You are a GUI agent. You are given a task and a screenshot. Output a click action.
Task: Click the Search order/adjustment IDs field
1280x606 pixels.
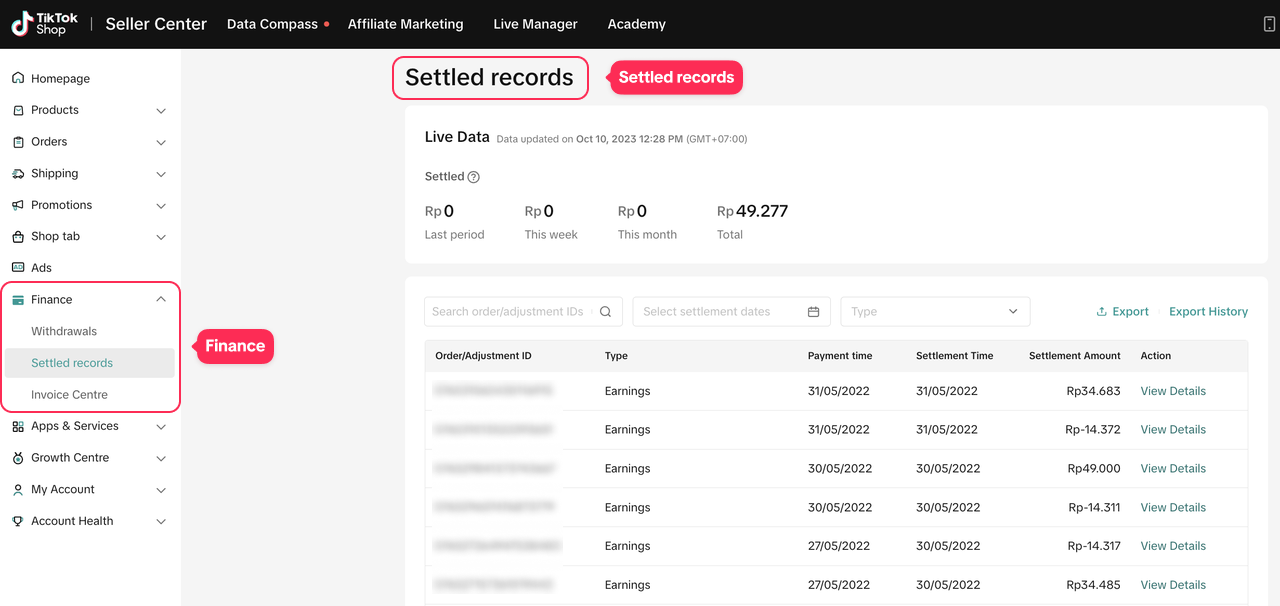coord(508,312)
